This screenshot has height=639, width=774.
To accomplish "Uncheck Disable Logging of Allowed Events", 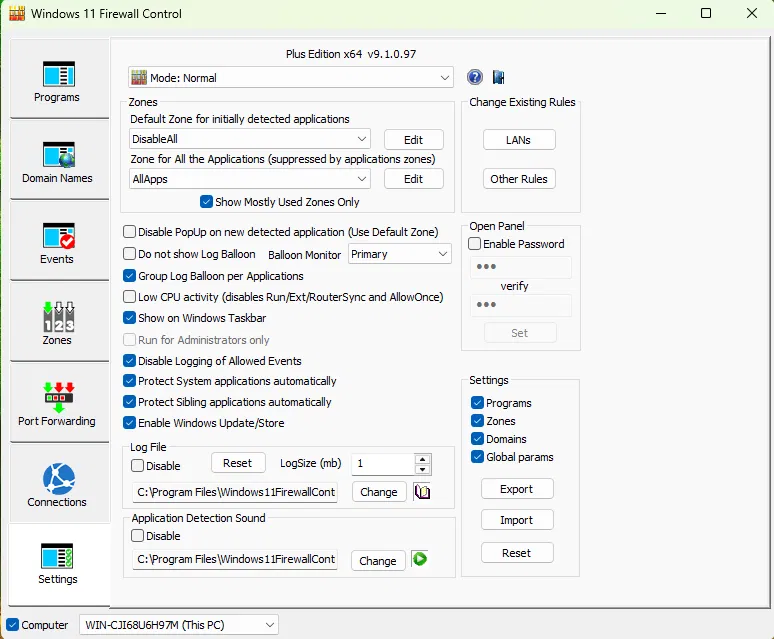I will coord(129,361).
